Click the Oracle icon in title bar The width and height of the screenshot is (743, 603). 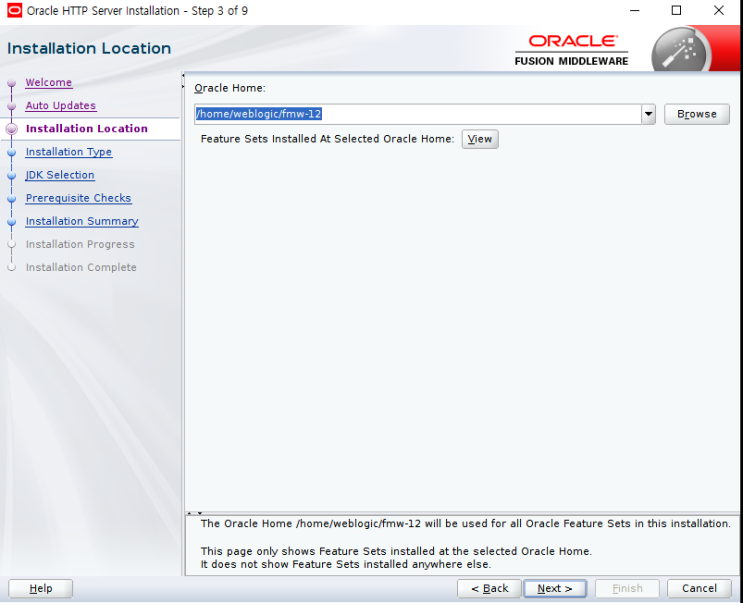(x=14, y=10)
